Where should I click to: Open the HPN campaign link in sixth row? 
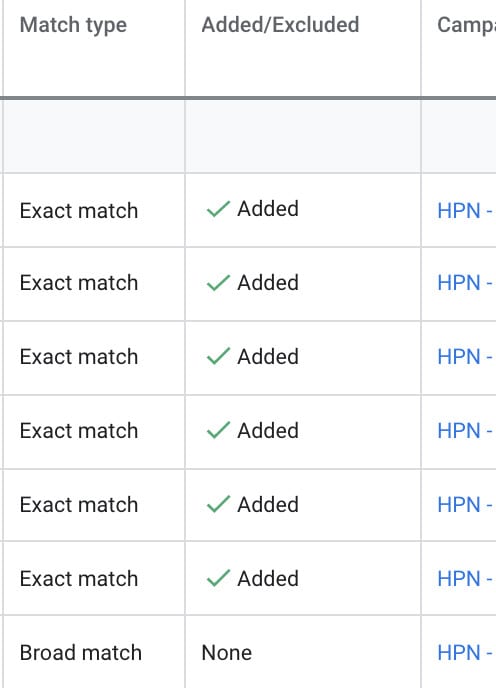click(x=465, y=578)
